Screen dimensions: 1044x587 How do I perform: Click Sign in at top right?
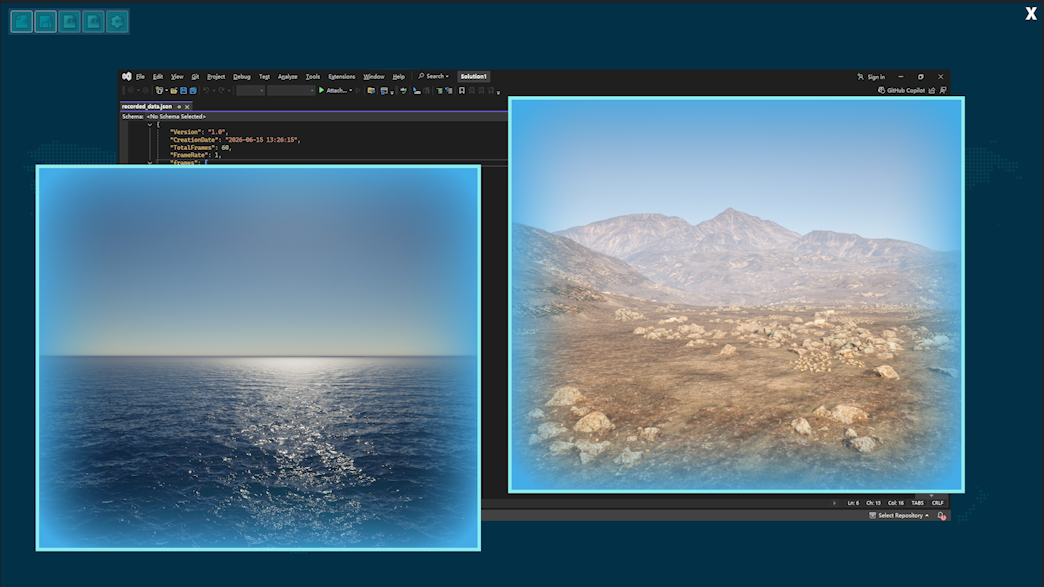tap(872, 77)
